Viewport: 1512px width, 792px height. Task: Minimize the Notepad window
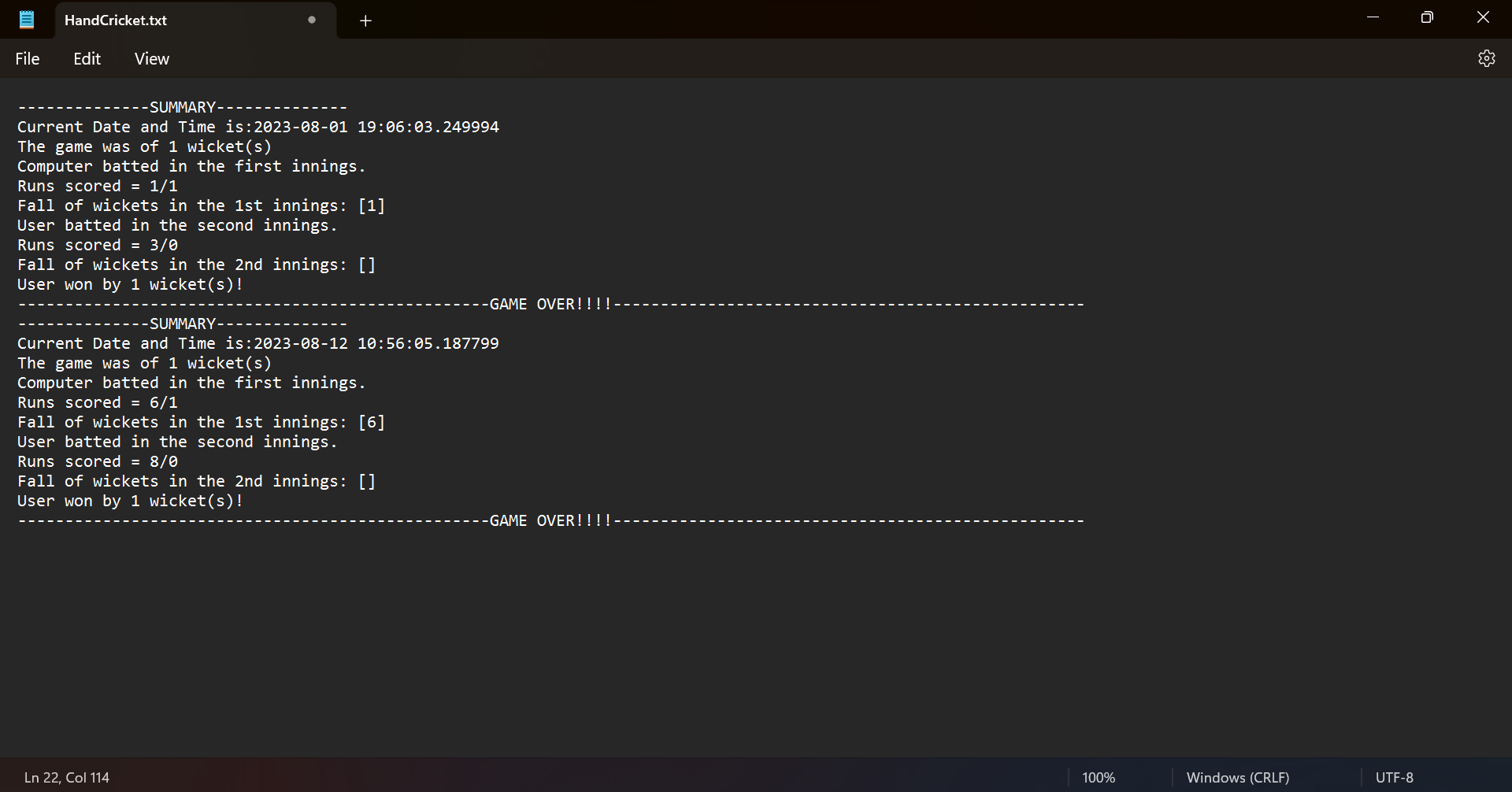coord(1373,17)
